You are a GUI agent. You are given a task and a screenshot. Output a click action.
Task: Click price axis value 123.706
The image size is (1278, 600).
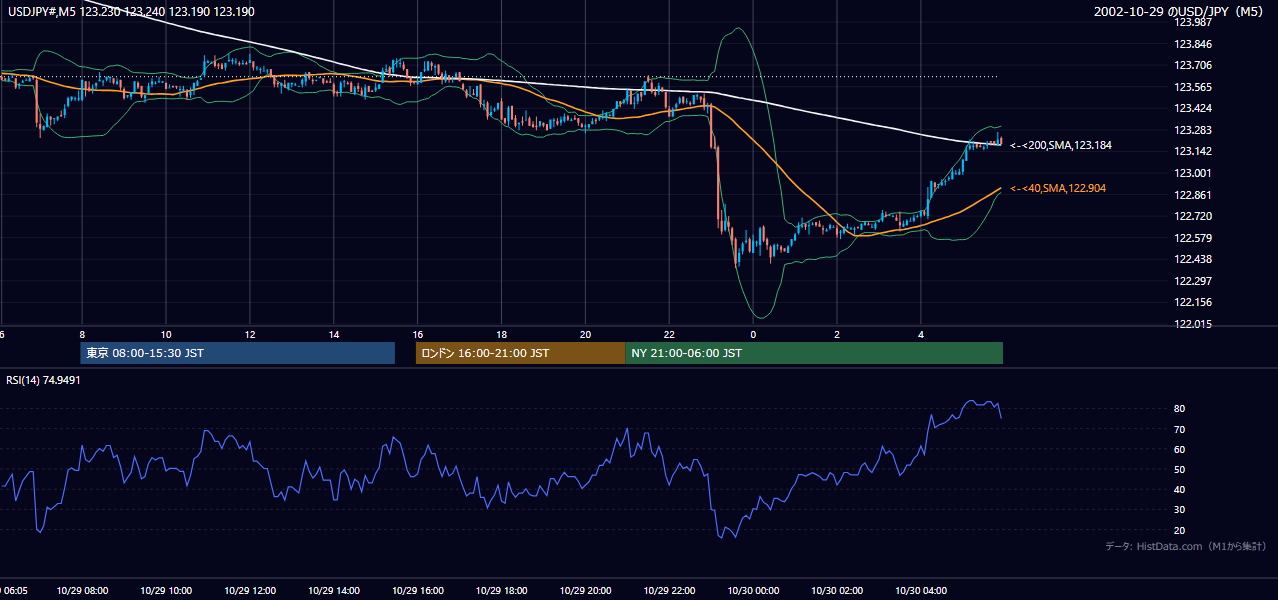click(1192, 66)
